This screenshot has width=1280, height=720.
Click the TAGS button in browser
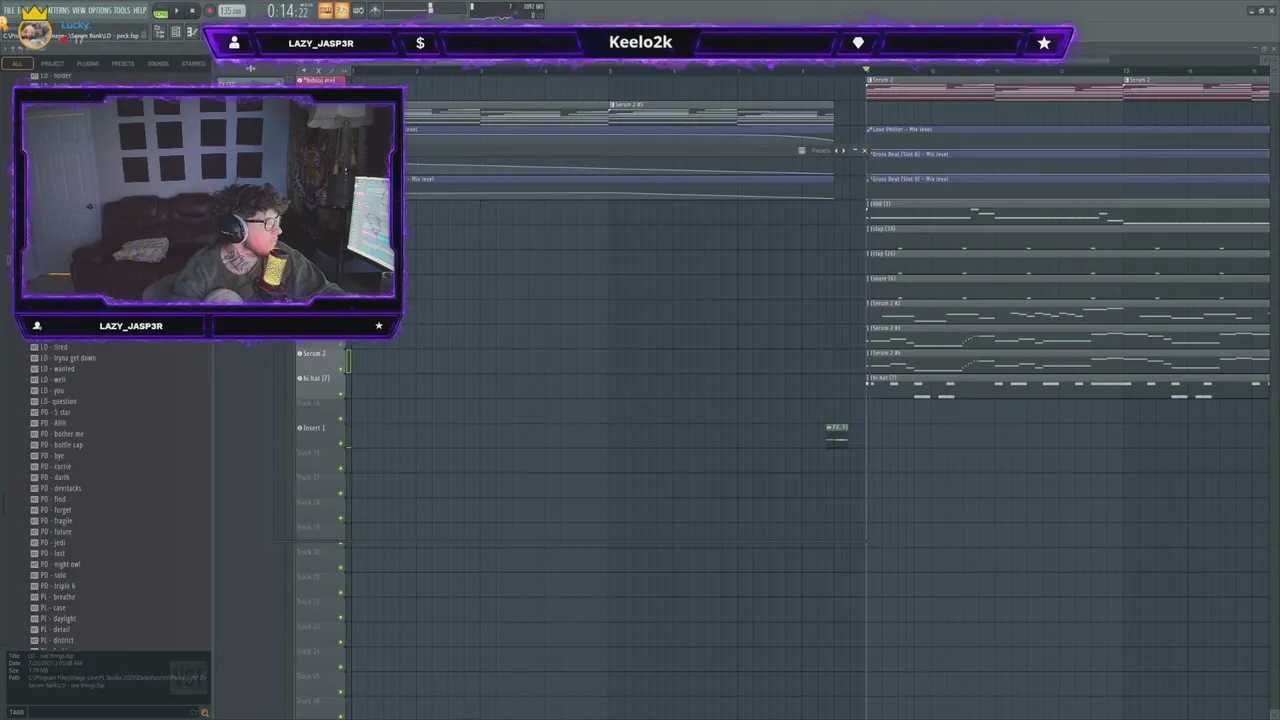[16, 712]
